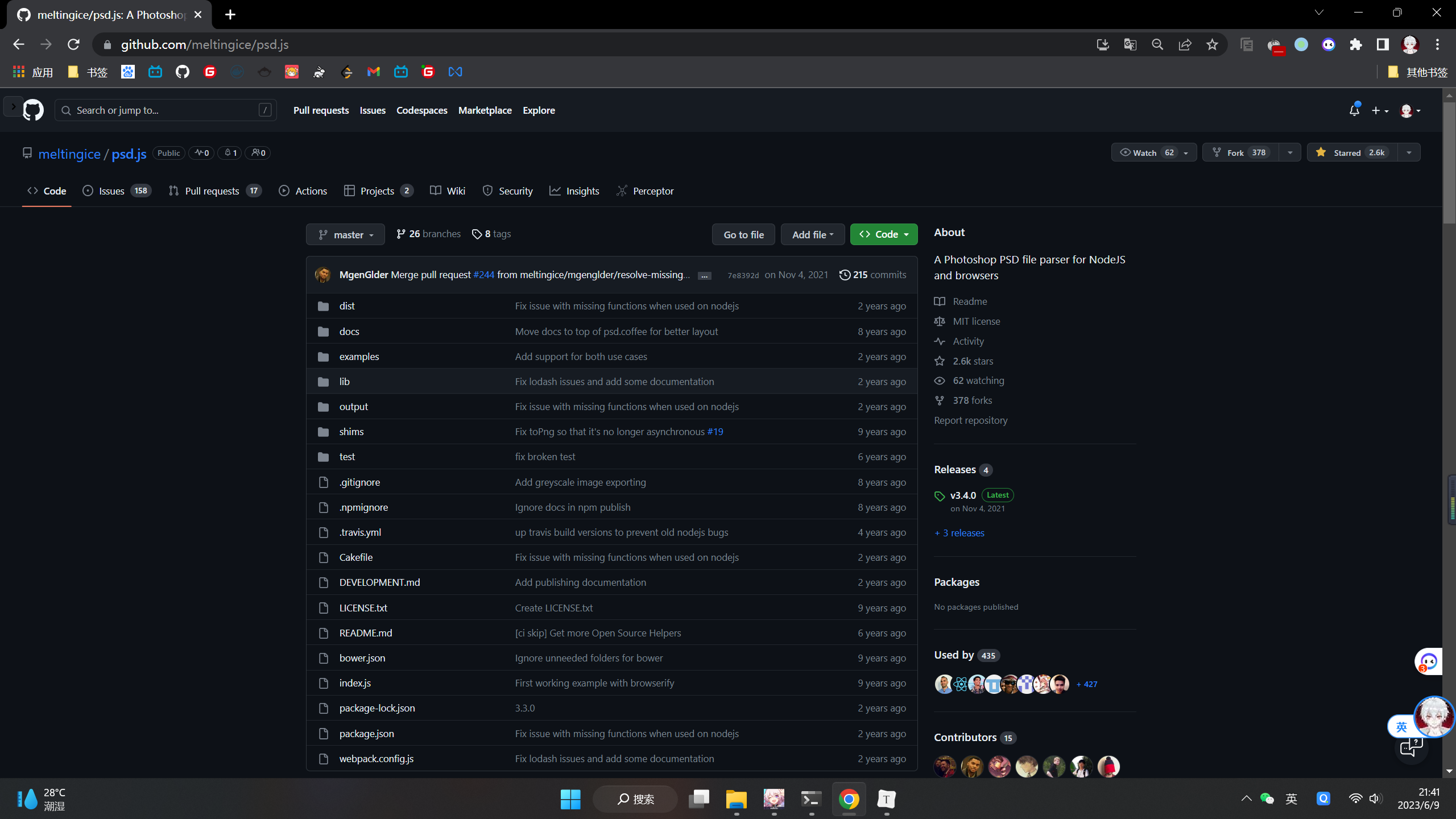Expand the Add file dropdown

click(812, 234)
